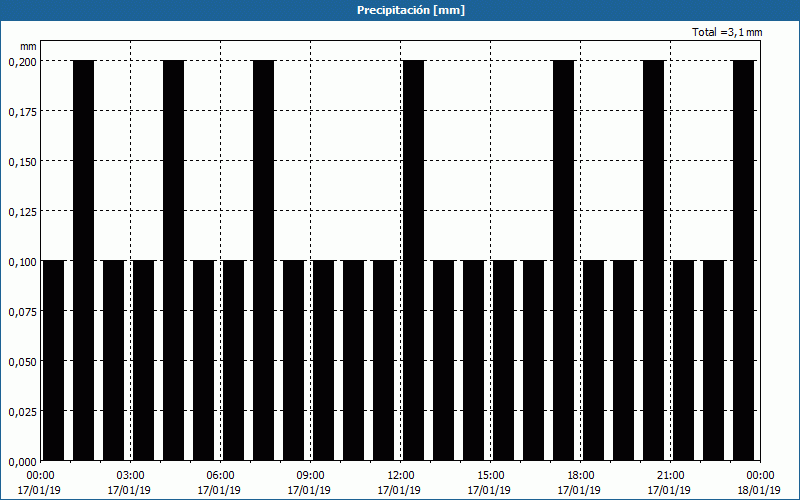Click the 0,150 y-axis value
The width and height of the screenshot is (800, 500).
[22, 162]
